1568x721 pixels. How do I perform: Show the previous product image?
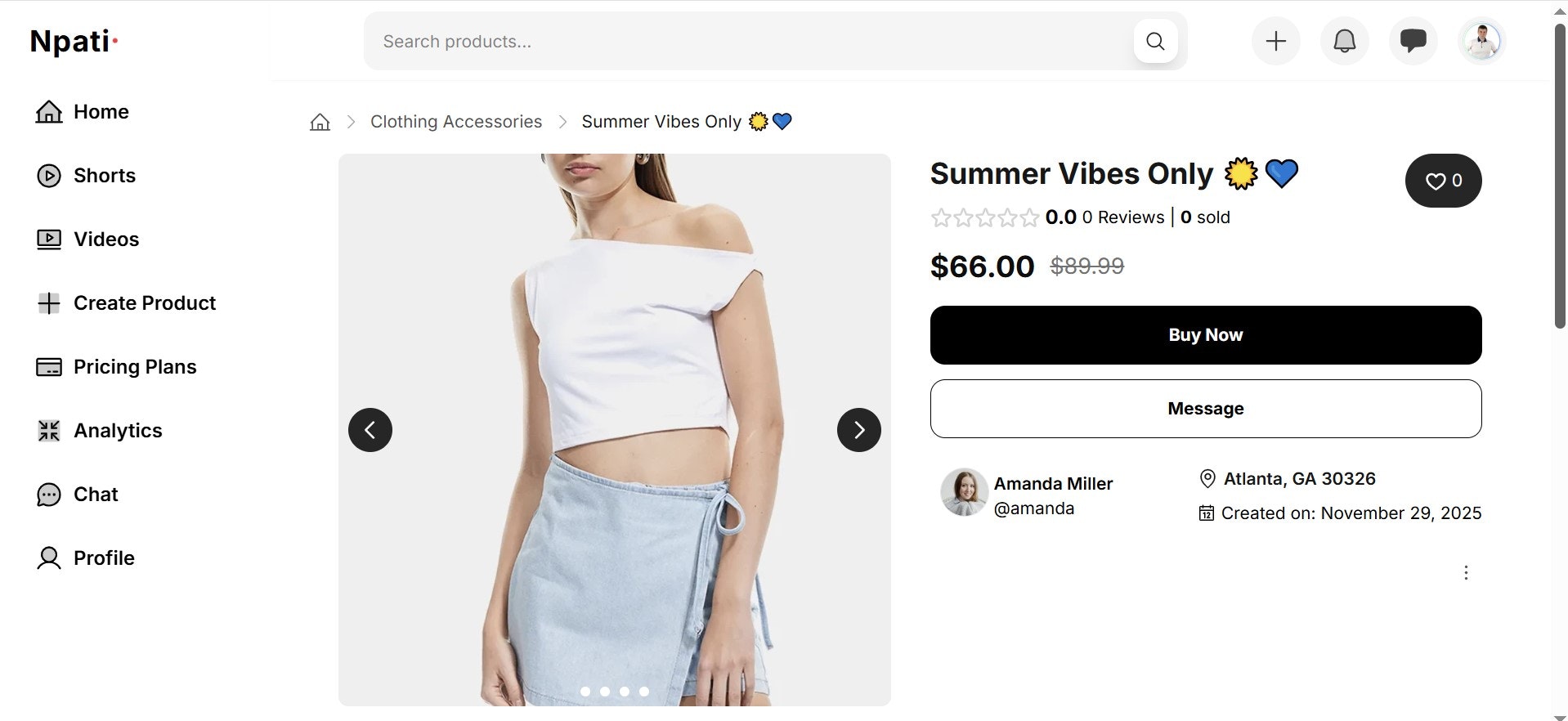tap(370, 429)
